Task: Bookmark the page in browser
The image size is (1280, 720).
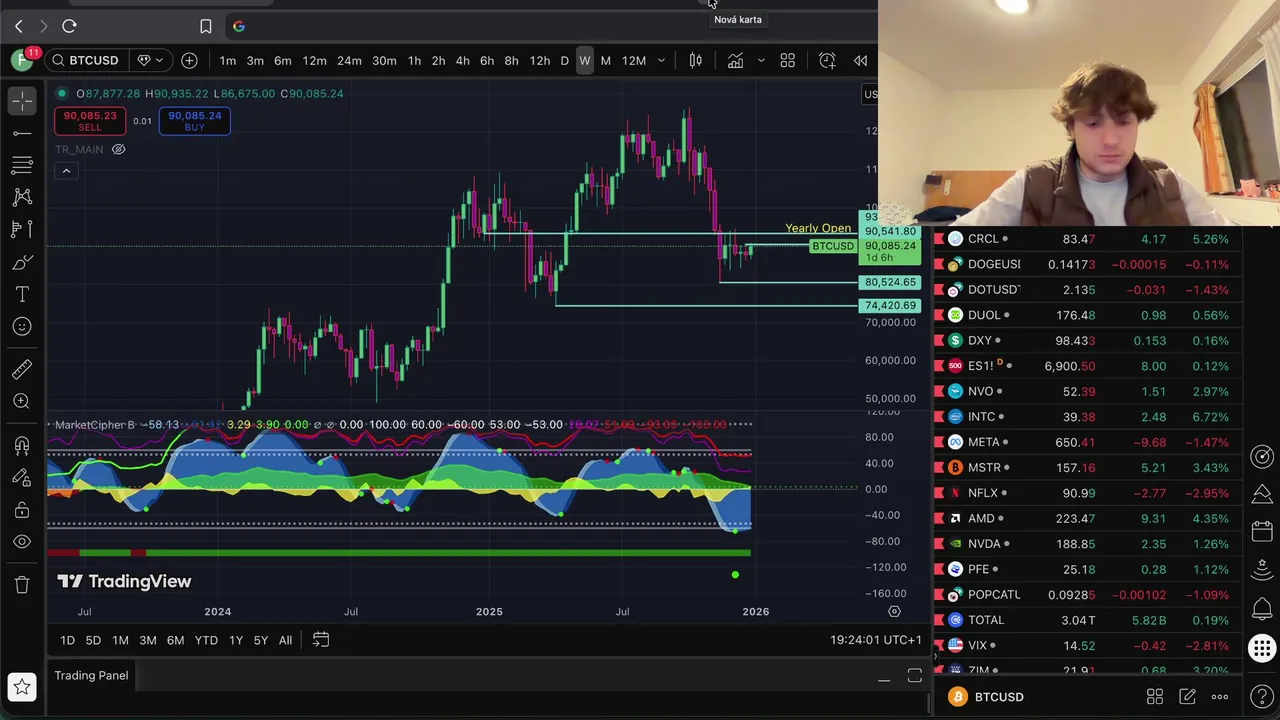Action: [205, 26]
